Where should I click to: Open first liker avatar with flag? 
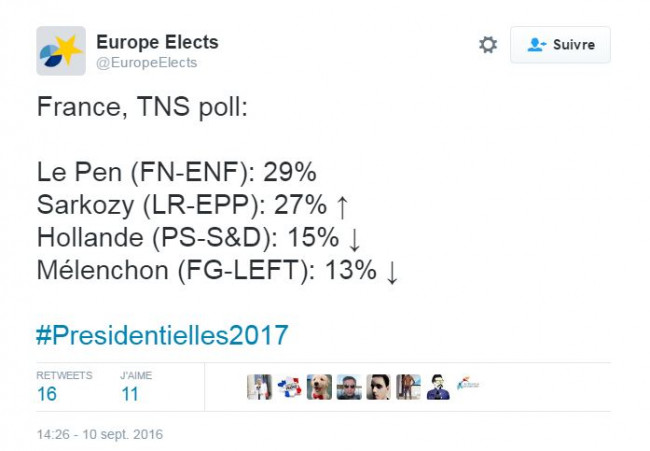click(x=259, y=387)
